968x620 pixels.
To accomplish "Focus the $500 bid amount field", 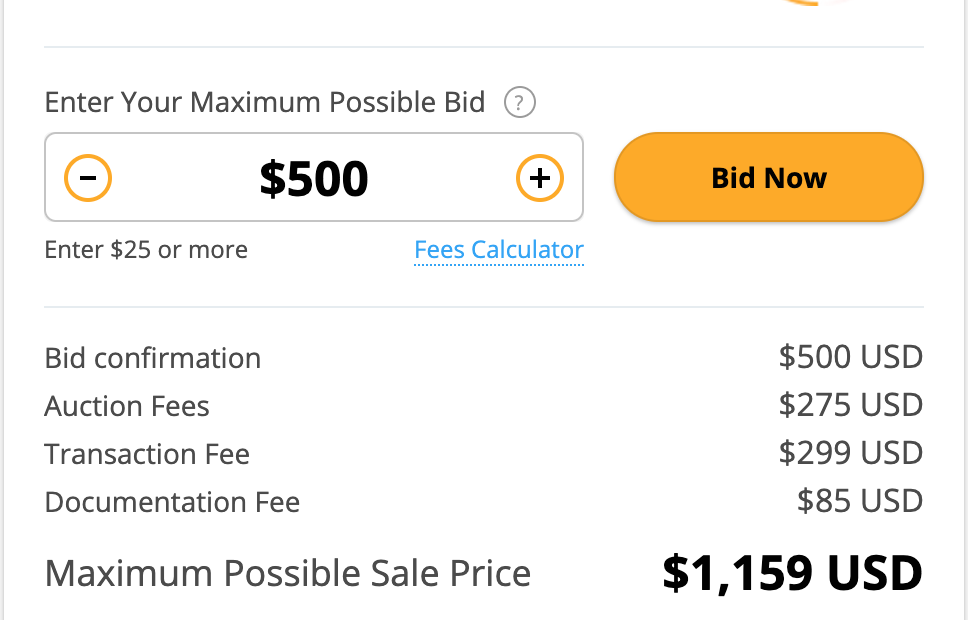I will (x=314, y=178).
